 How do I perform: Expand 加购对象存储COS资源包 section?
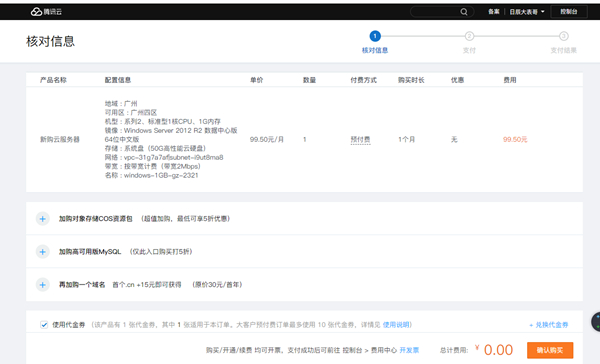(43, 219)
